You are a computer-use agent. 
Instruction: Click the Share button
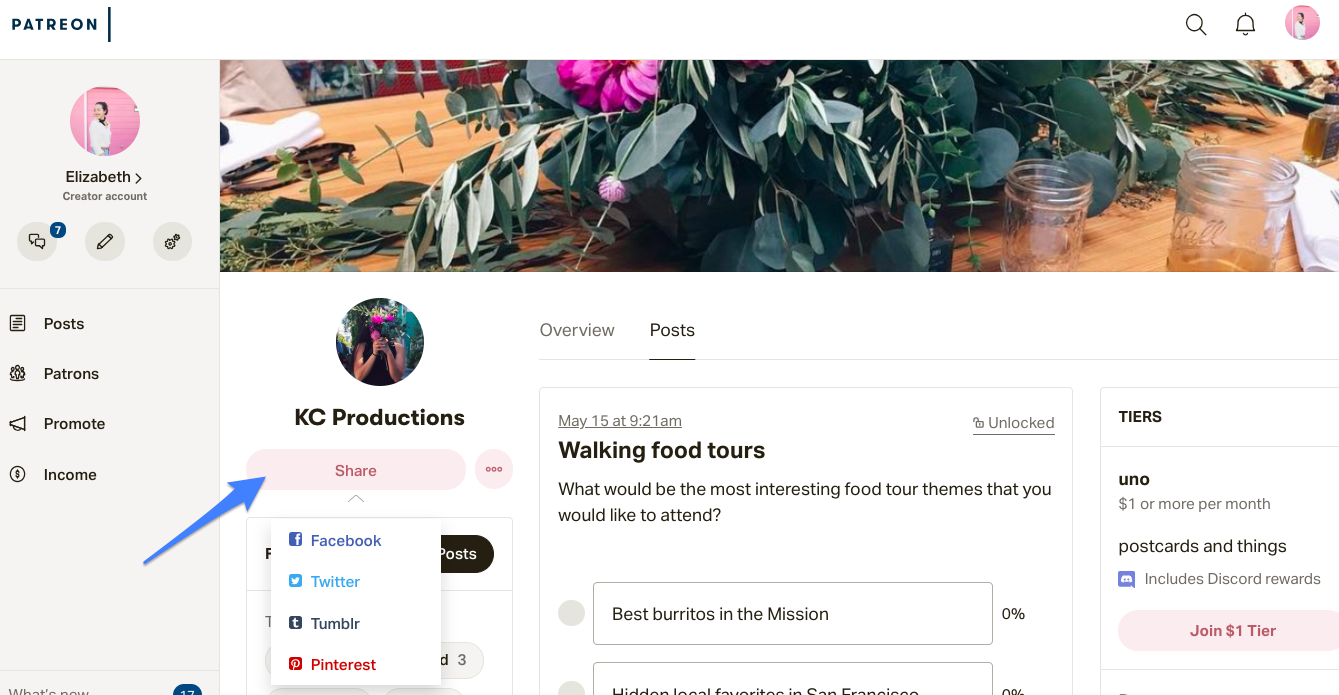[356, 470]
